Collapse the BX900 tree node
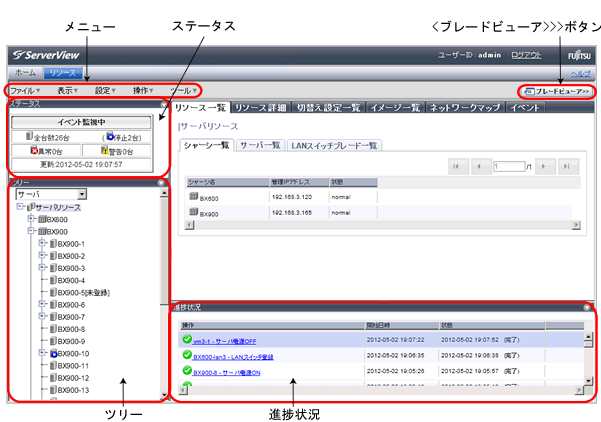 tap(31, 231)
